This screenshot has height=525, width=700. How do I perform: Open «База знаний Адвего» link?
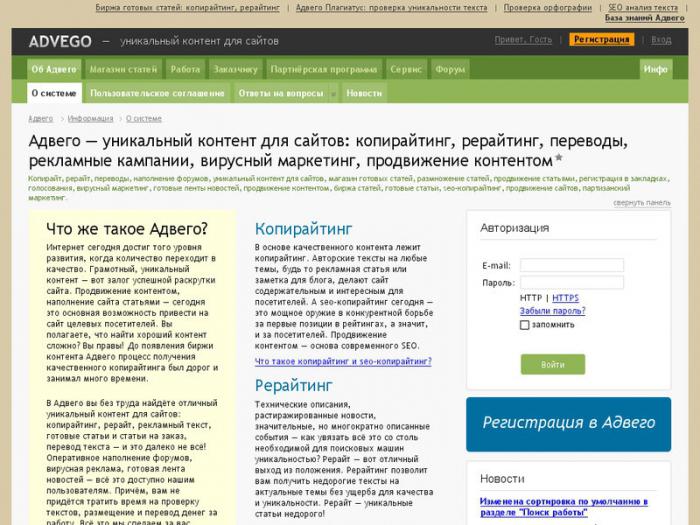click(x=645, y=18)
